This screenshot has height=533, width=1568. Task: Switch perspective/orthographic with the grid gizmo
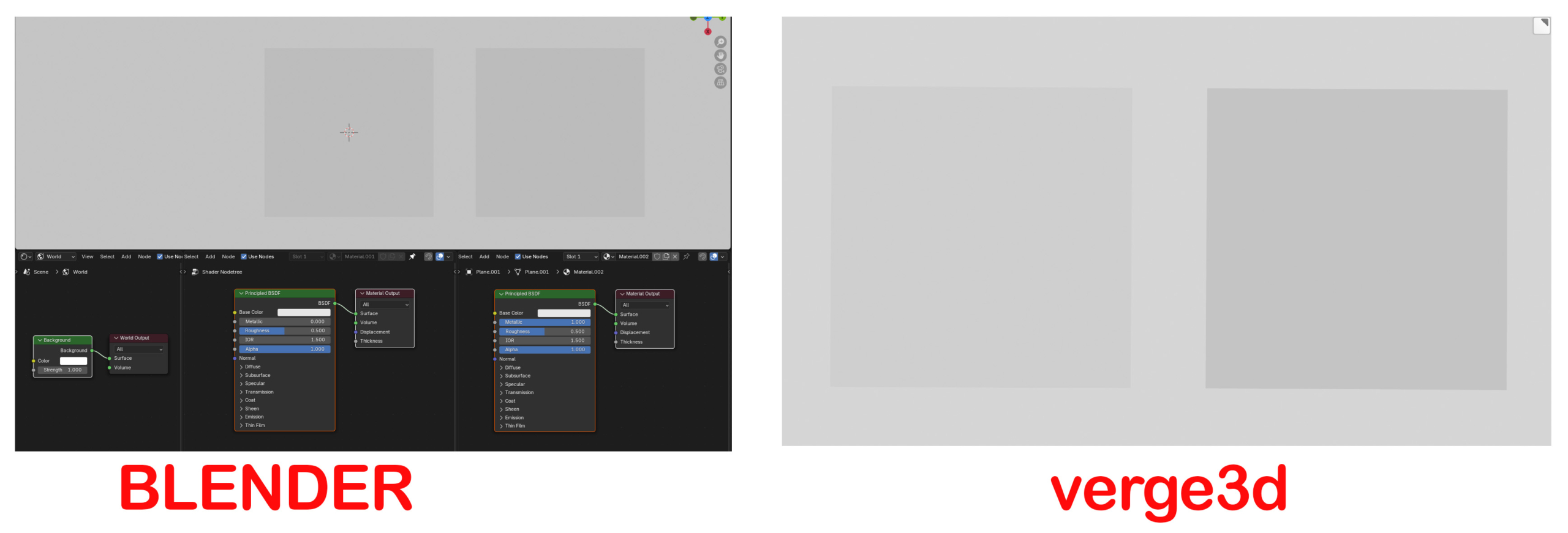[x=720, y=83]
